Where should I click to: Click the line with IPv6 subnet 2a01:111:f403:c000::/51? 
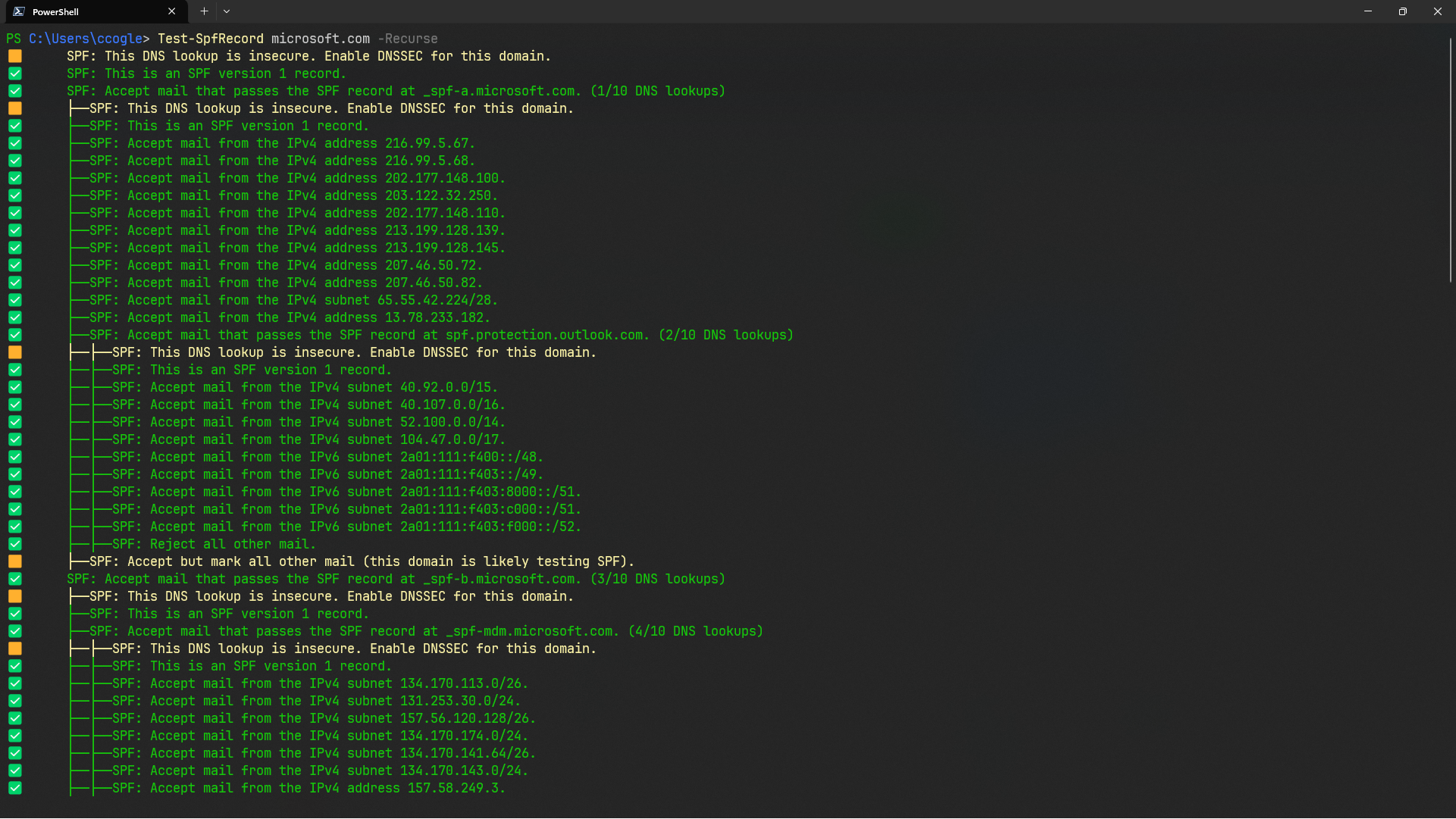pyautogui.click(x=346, y=509)
